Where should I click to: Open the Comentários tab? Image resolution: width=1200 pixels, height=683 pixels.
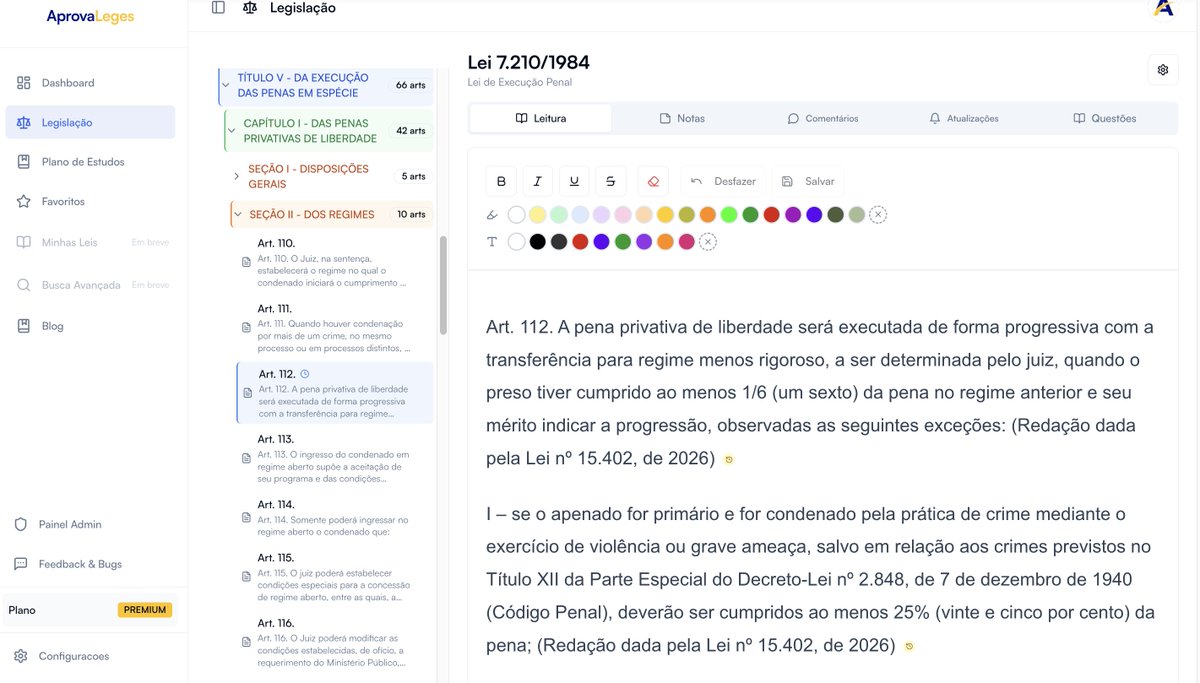(823, 118)
